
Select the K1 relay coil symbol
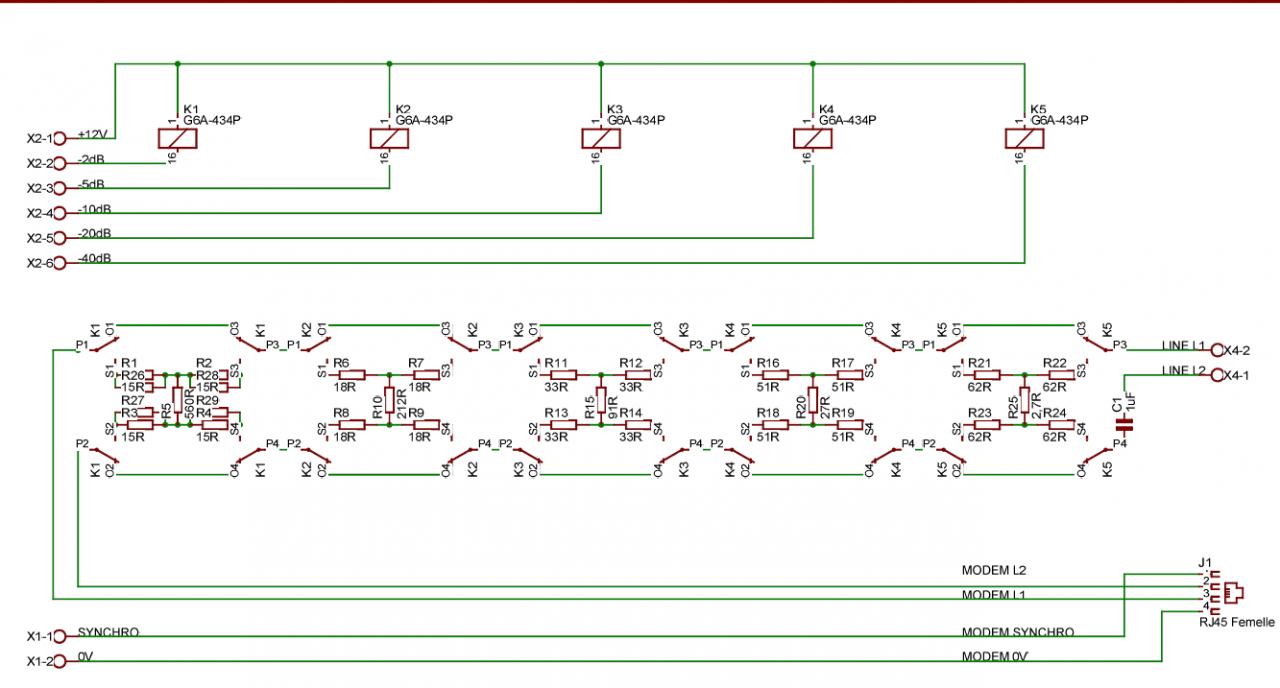click(177, 138)
